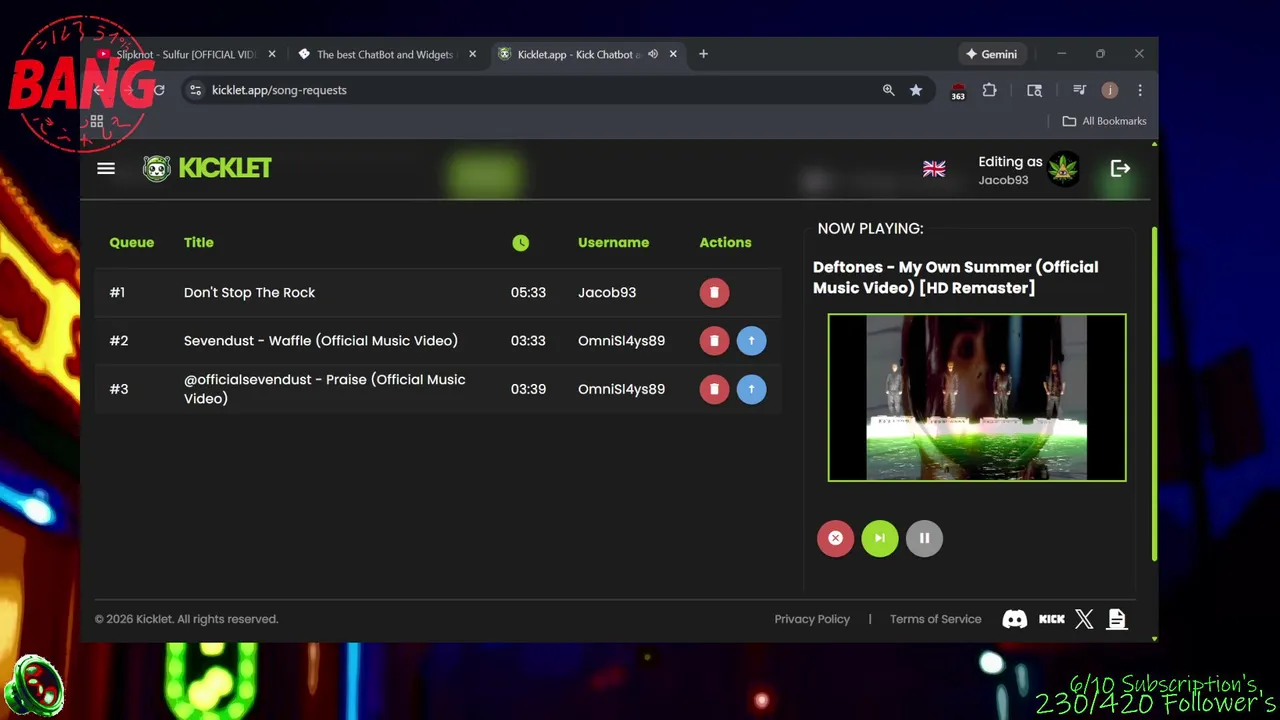The width and height of the screenshot is (1280, 720).
Task: Click the Actions column header
Action: (725, 242)
